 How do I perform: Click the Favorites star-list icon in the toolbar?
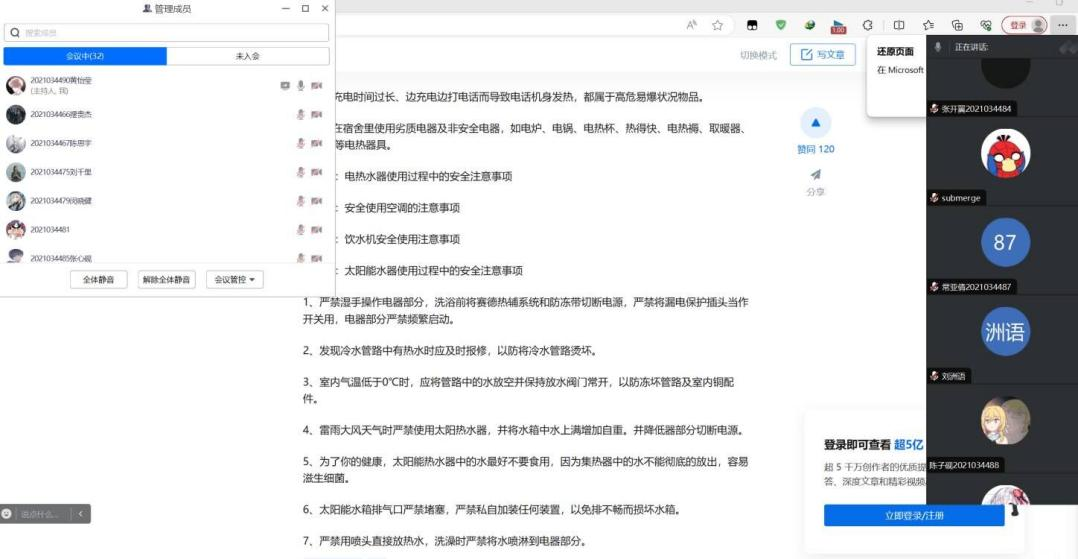[x=928, y=25]
